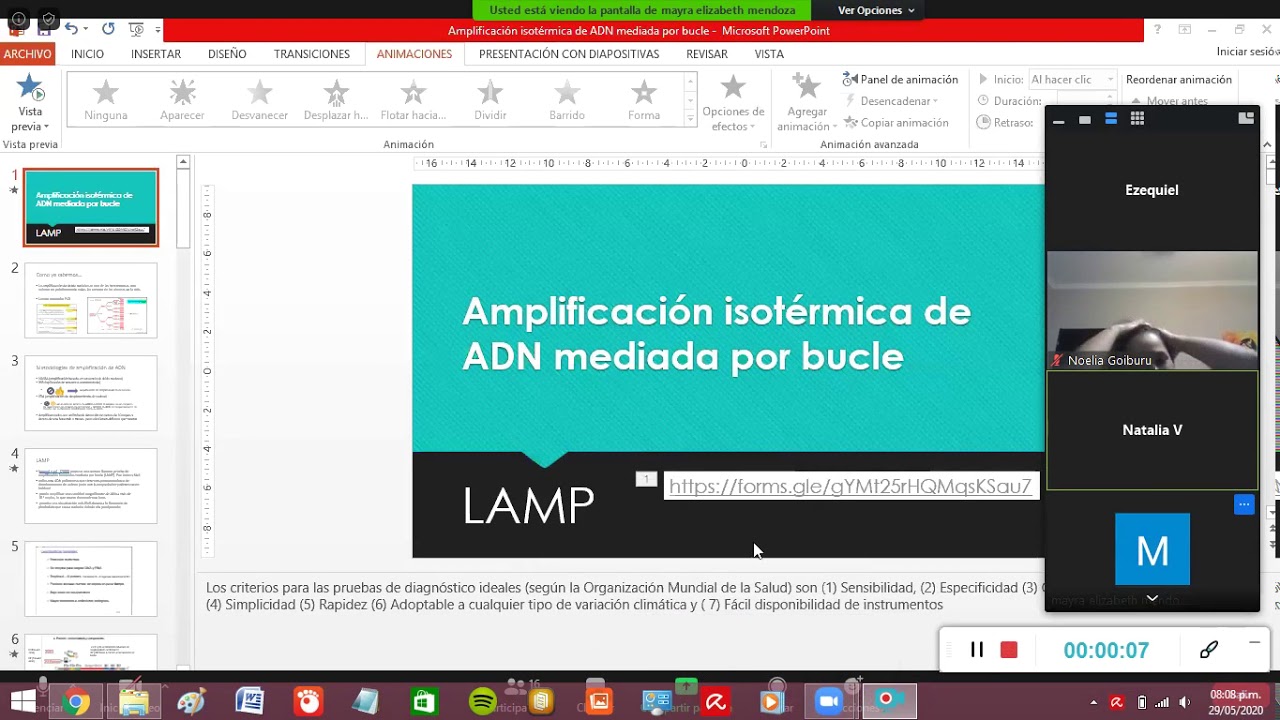This screenshot has height=720, width=1280.
Task: Open the recorder pen annotation tool
Action: (x=1208, y=650)
